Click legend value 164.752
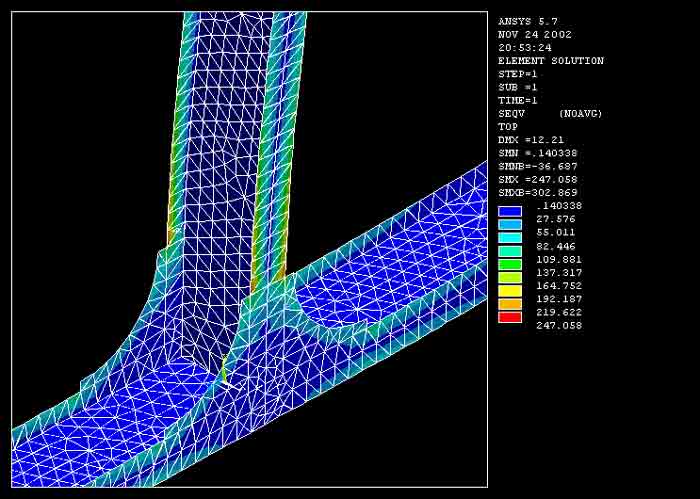The image size is (700, 499). [559, 286]
